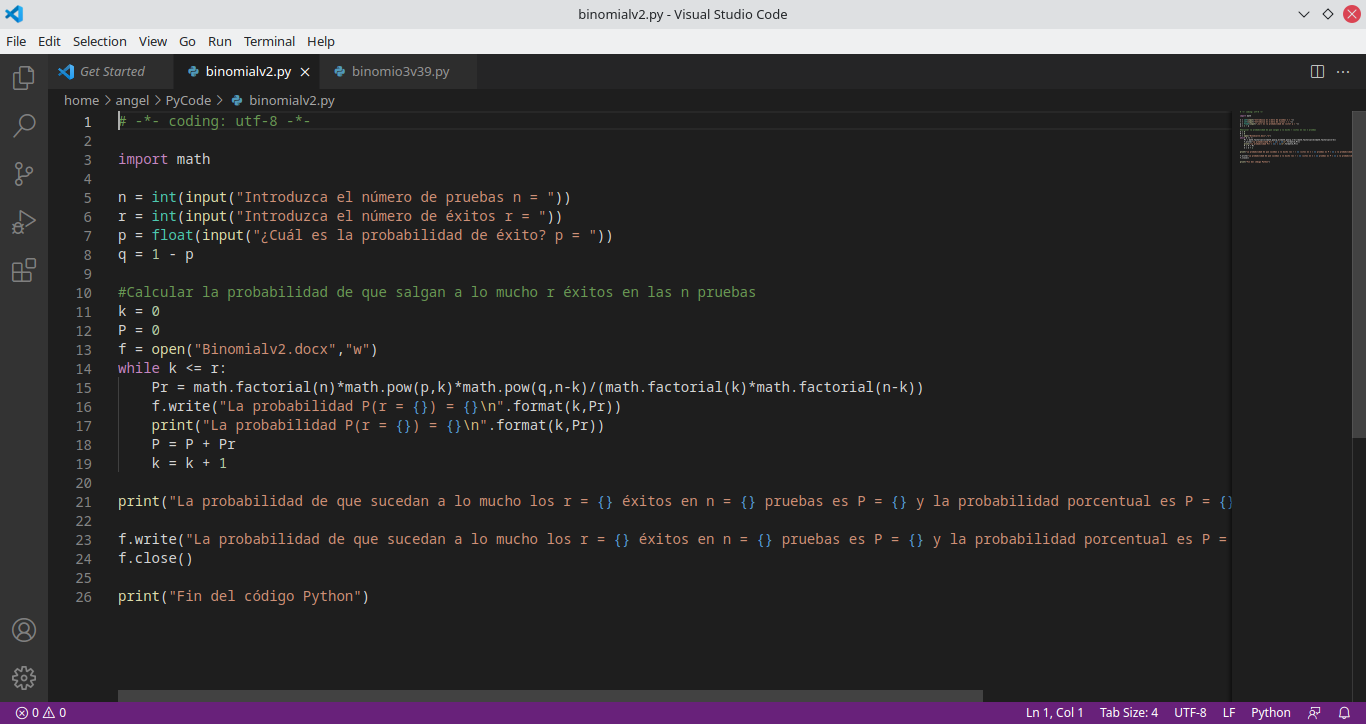1366x724 pixels.
Task: Open the Accounts menu icon
Action: 24,630
